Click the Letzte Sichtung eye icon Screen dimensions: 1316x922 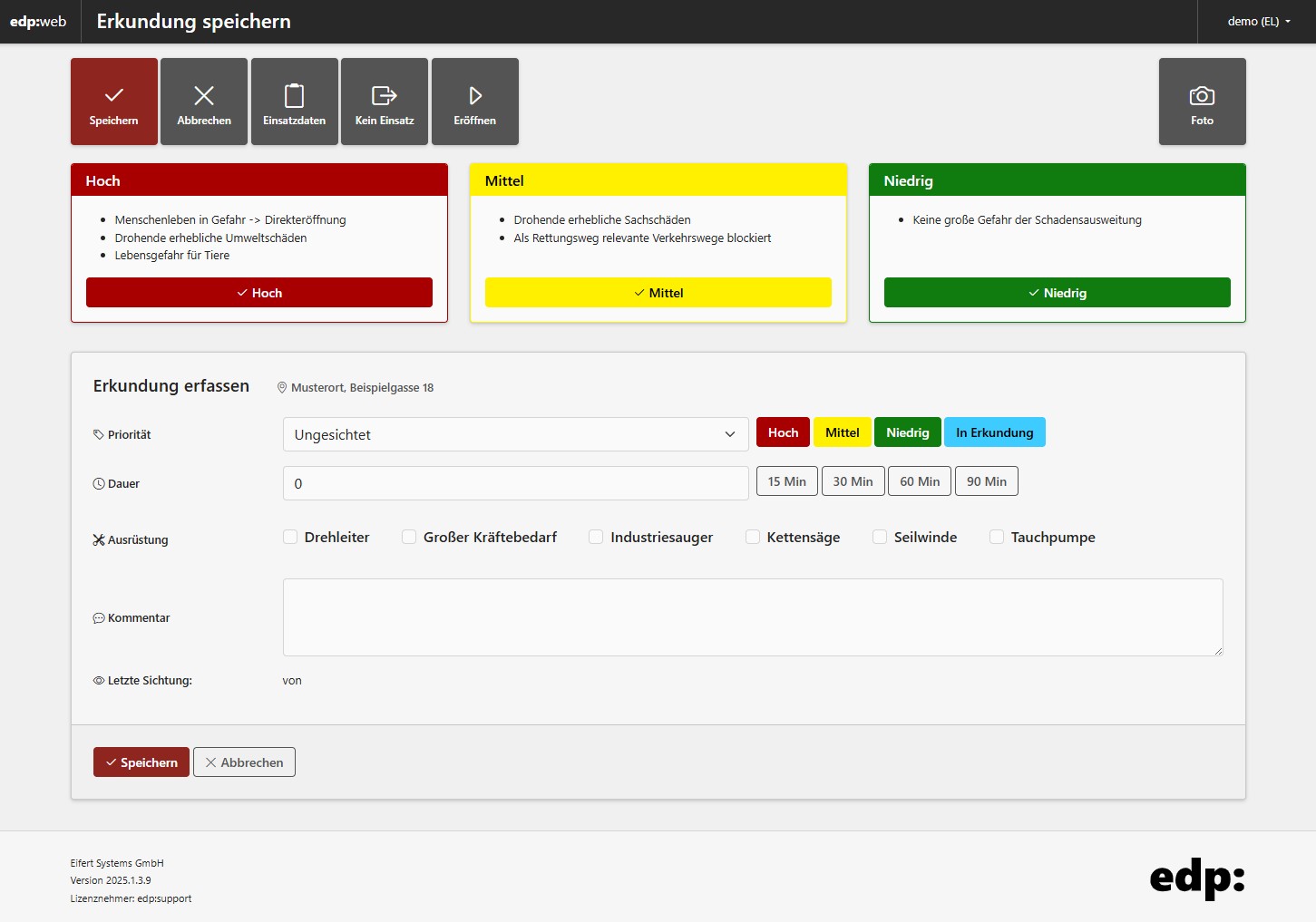click(x=99, y=680)
